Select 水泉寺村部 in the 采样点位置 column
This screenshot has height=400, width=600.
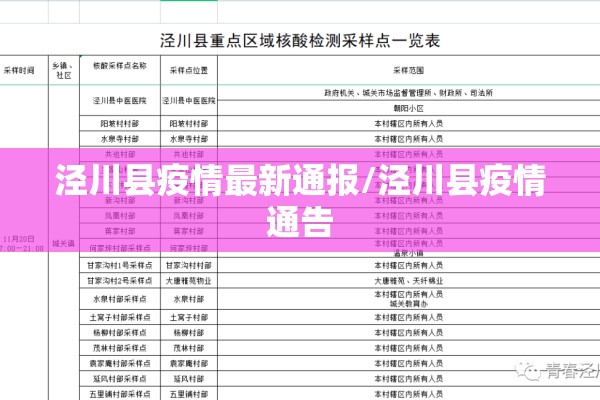click(x=189, y=139)
